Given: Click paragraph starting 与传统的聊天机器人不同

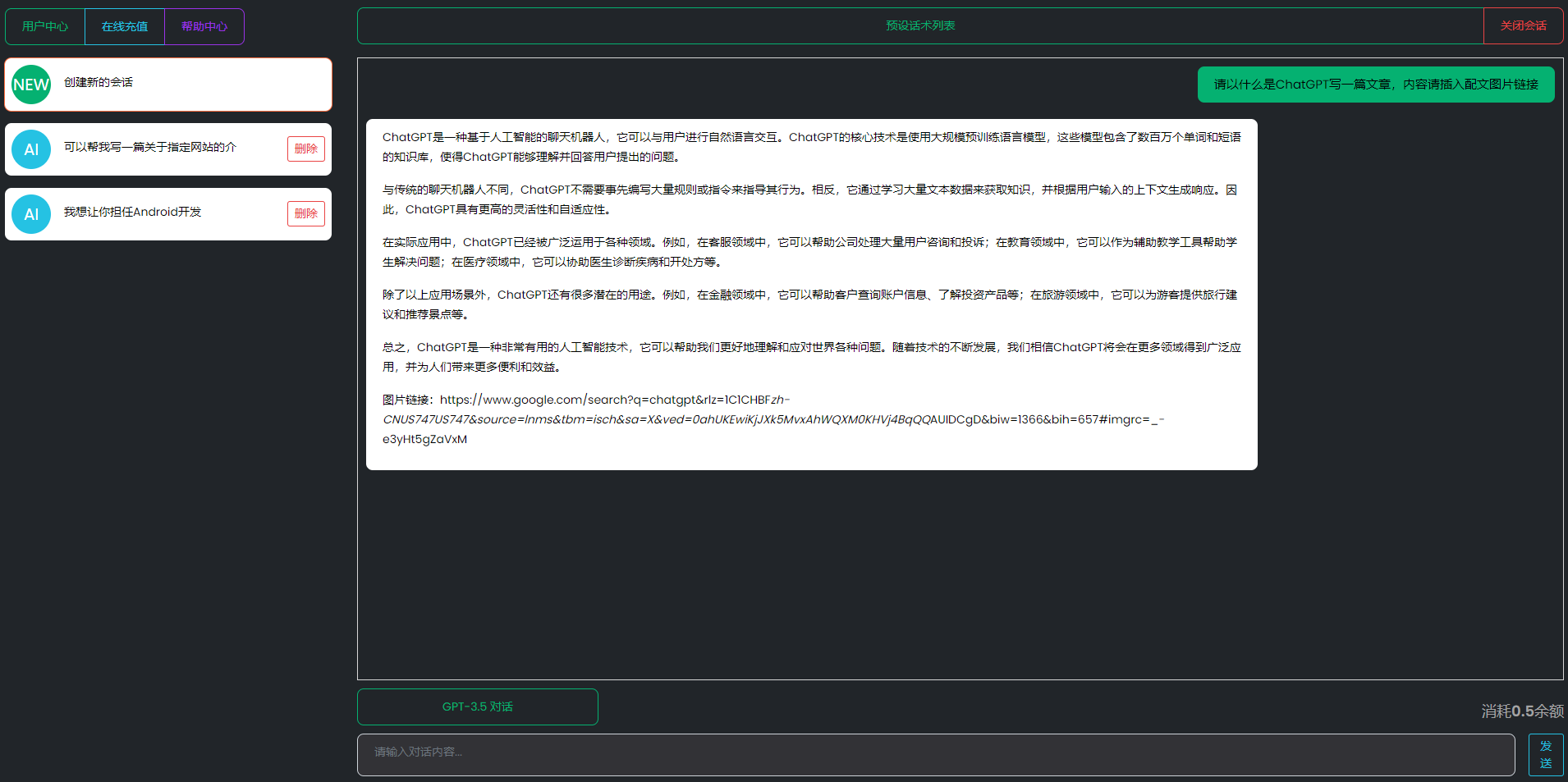Looking at the screenshot, I should [811, 199].
